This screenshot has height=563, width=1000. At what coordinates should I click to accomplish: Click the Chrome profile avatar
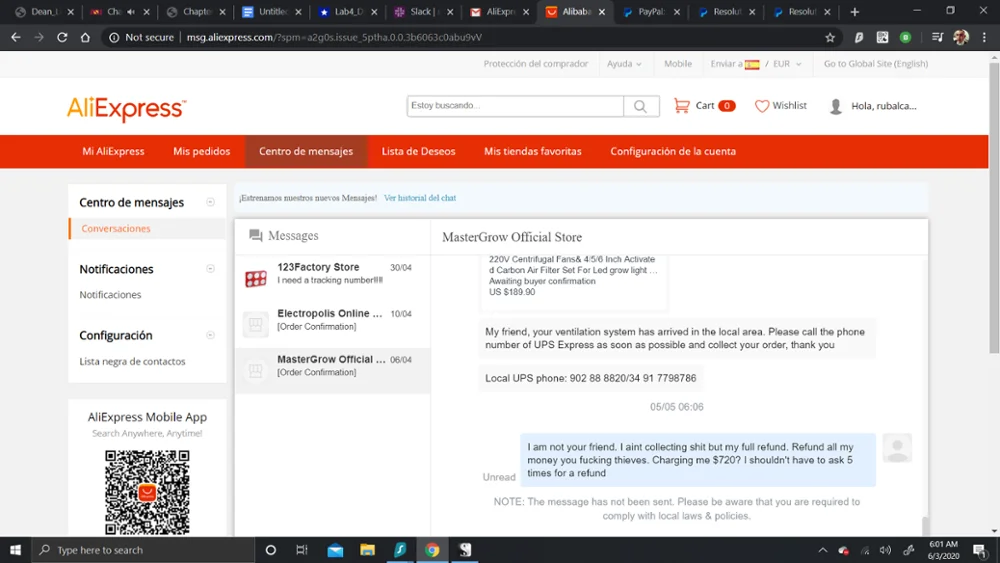tap(961, 38)
